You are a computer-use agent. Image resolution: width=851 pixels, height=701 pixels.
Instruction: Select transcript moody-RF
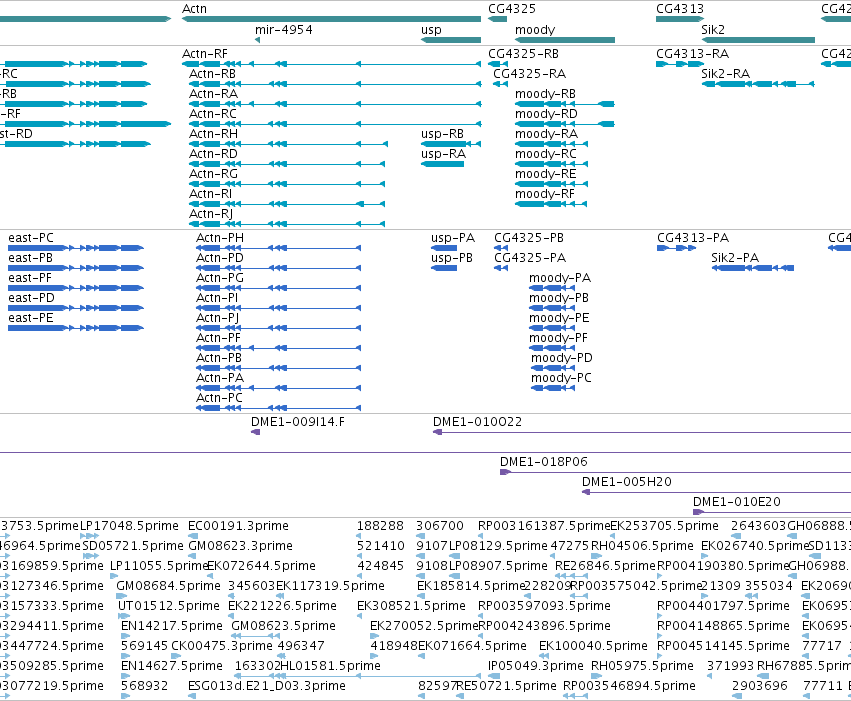coord(545,194)
